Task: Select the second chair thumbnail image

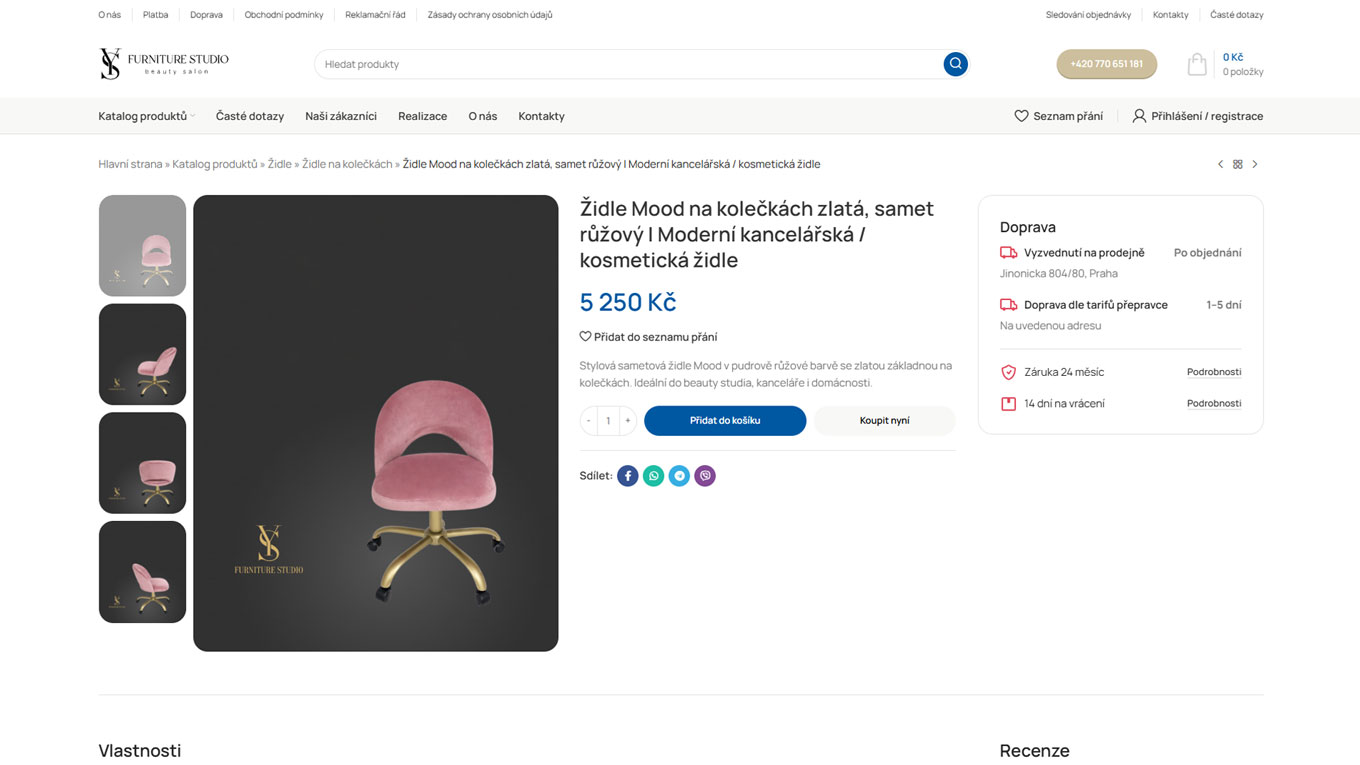Action: [x=142, y=354]
